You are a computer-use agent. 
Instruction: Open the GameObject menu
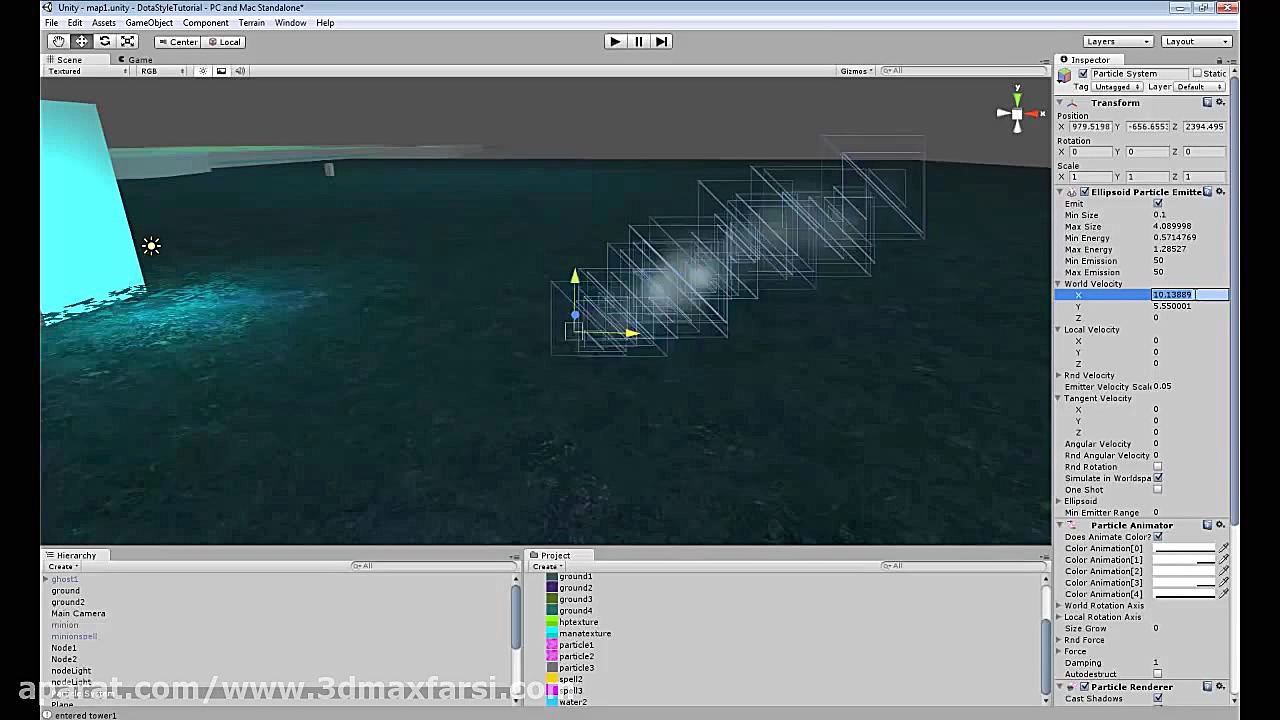click(x=149, y=22)
